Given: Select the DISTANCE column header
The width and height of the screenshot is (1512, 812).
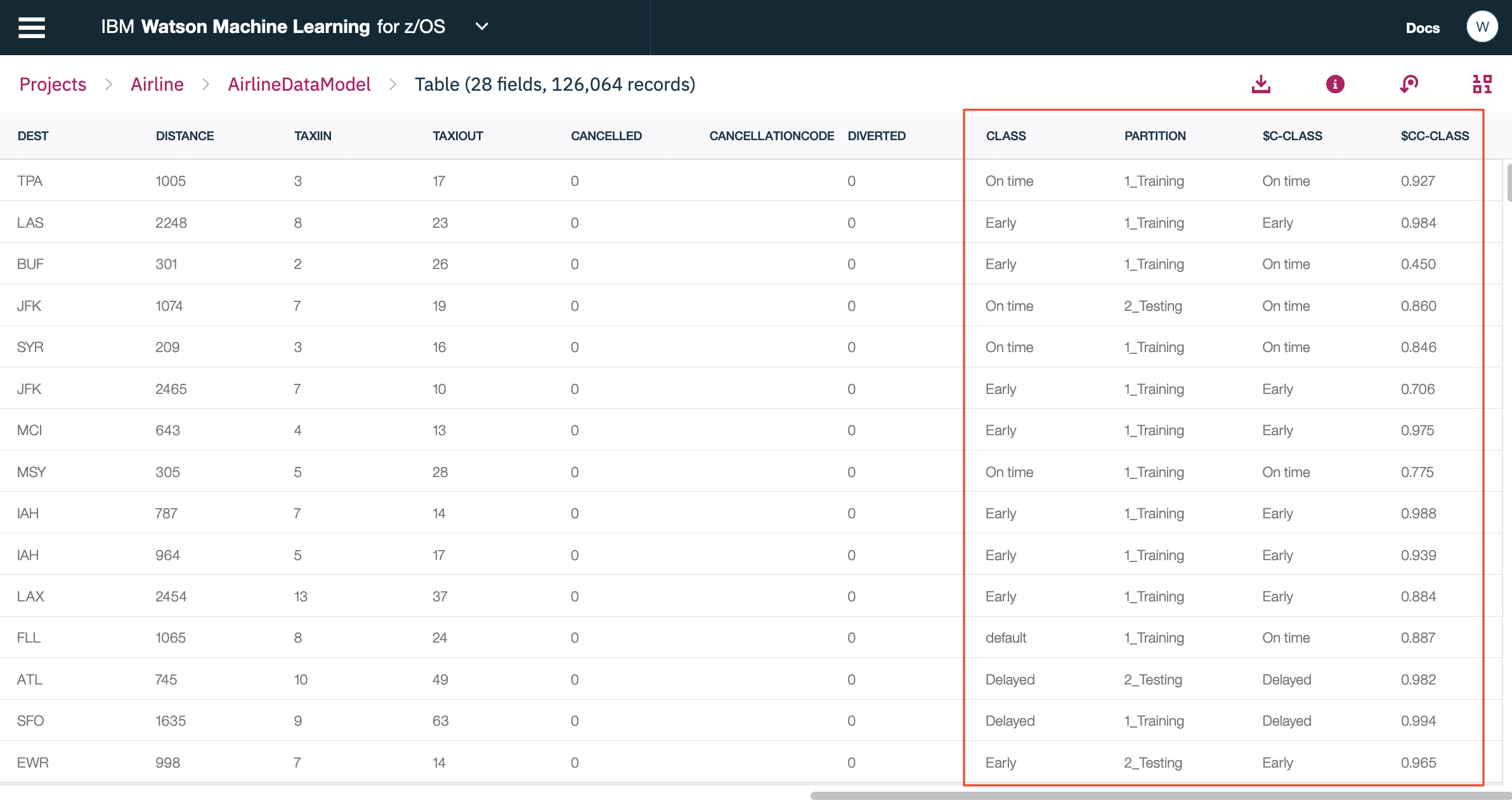Looking at the screenshot, I should tap(185, 136).
